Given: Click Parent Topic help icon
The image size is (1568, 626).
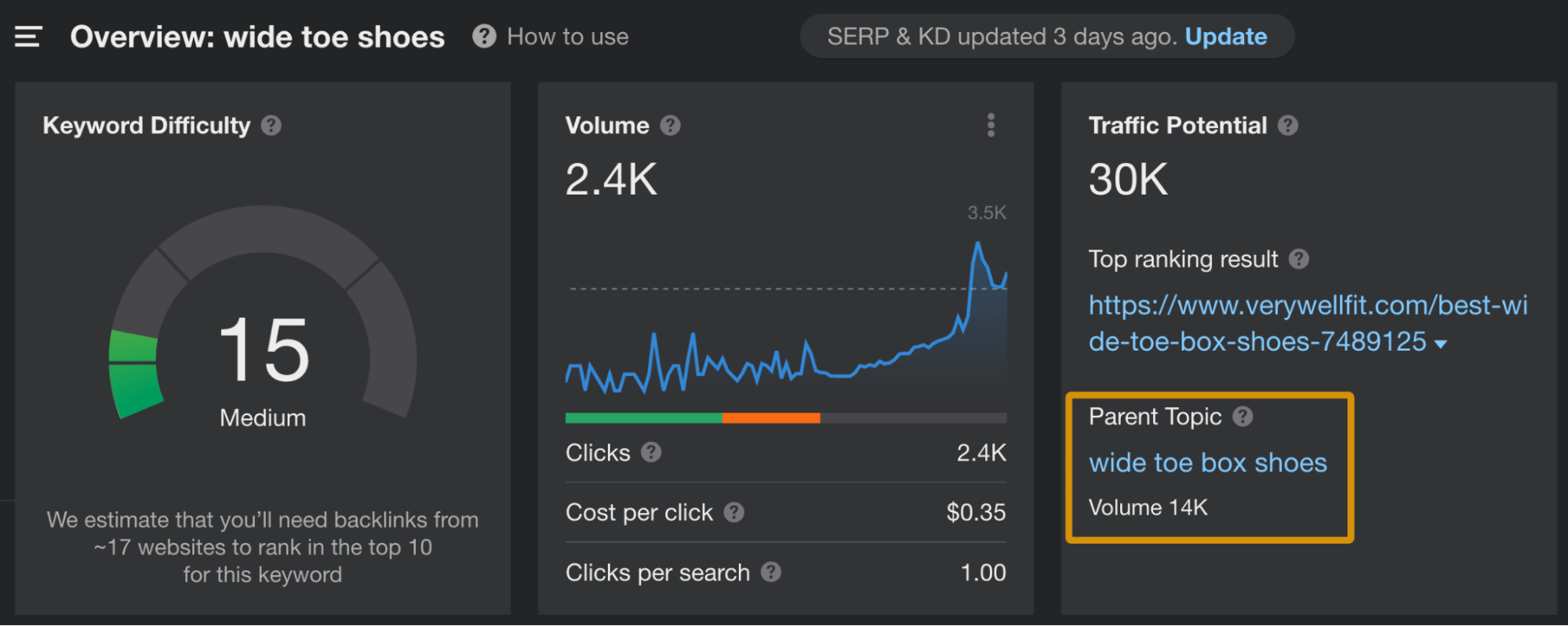Looking at the screenshot, I should pos(1242,417).
